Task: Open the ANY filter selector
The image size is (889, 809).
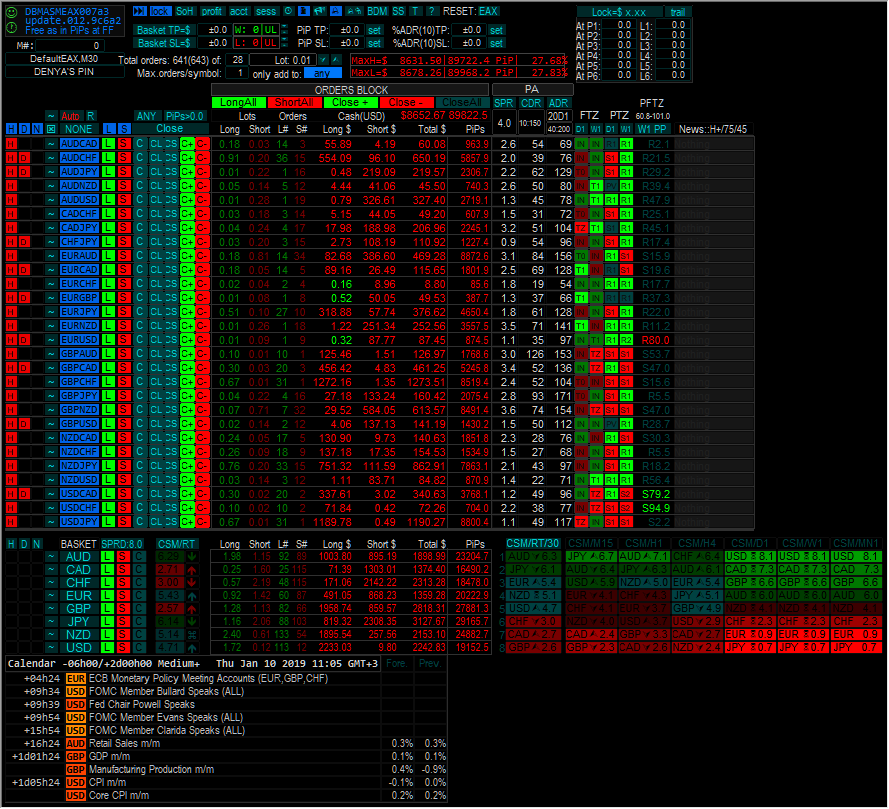Action: coord(146,116)
